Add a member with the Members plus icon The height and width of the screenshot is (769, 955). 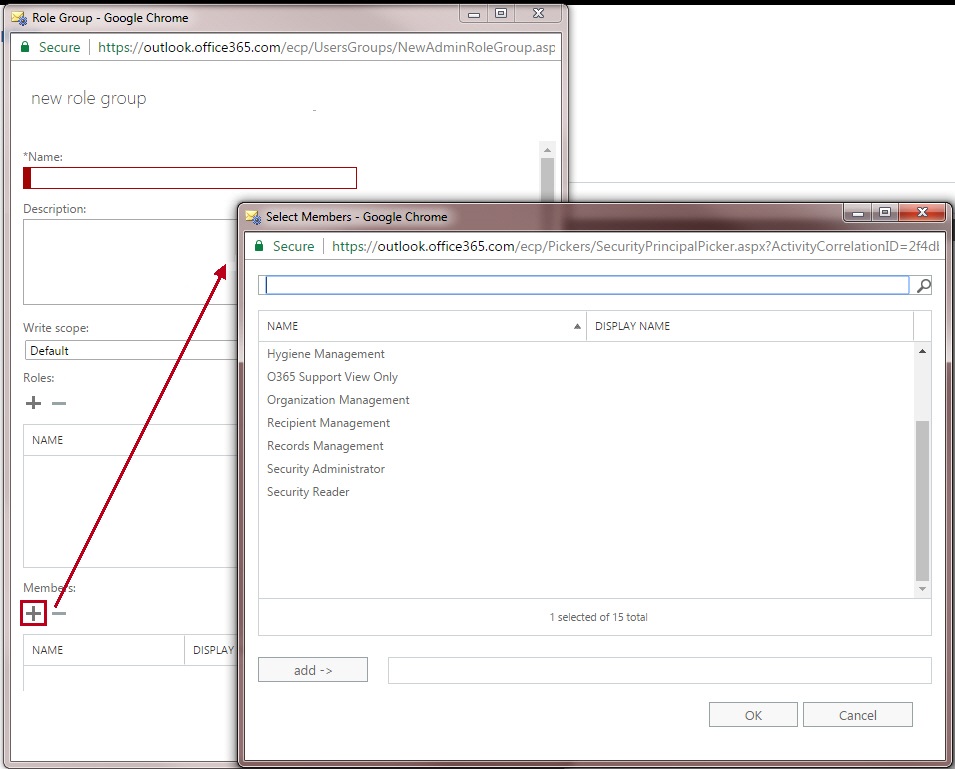coord(33,613)
